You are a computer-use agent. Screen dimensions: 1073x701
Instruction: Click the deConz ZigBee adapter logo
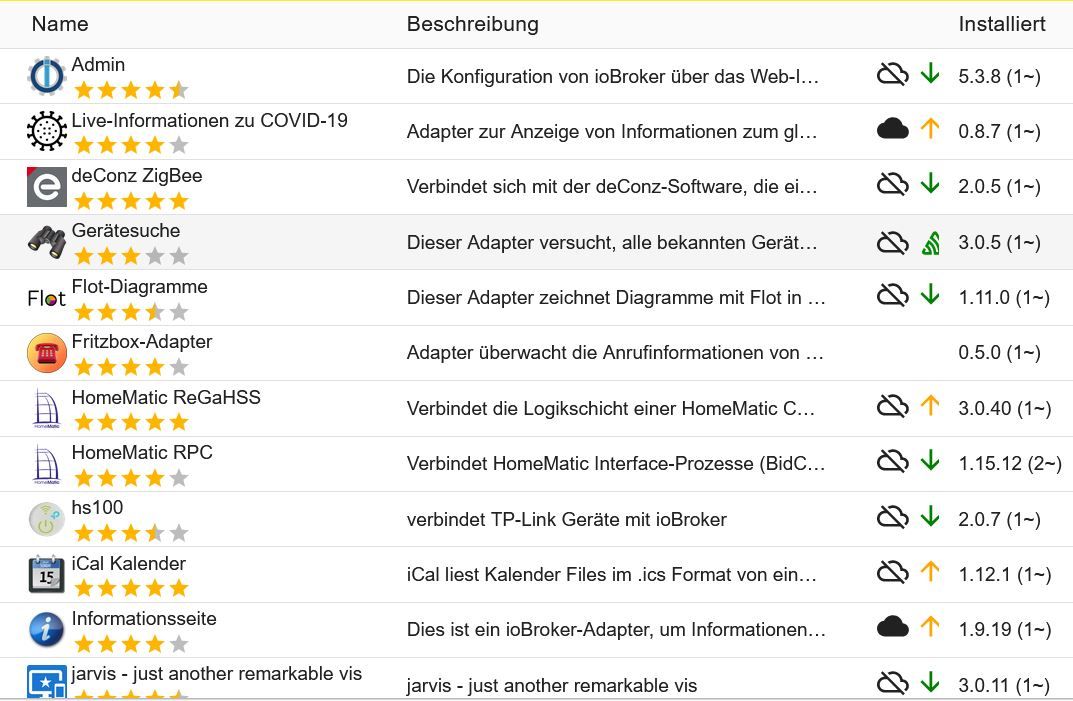point(46,187)
